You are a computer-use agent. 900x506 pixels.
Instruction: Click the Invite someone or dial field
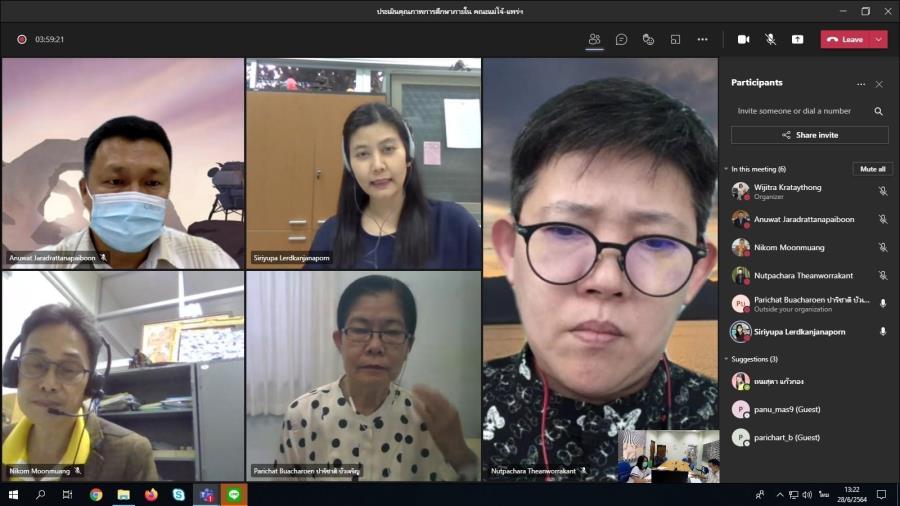tap(800, 111)
